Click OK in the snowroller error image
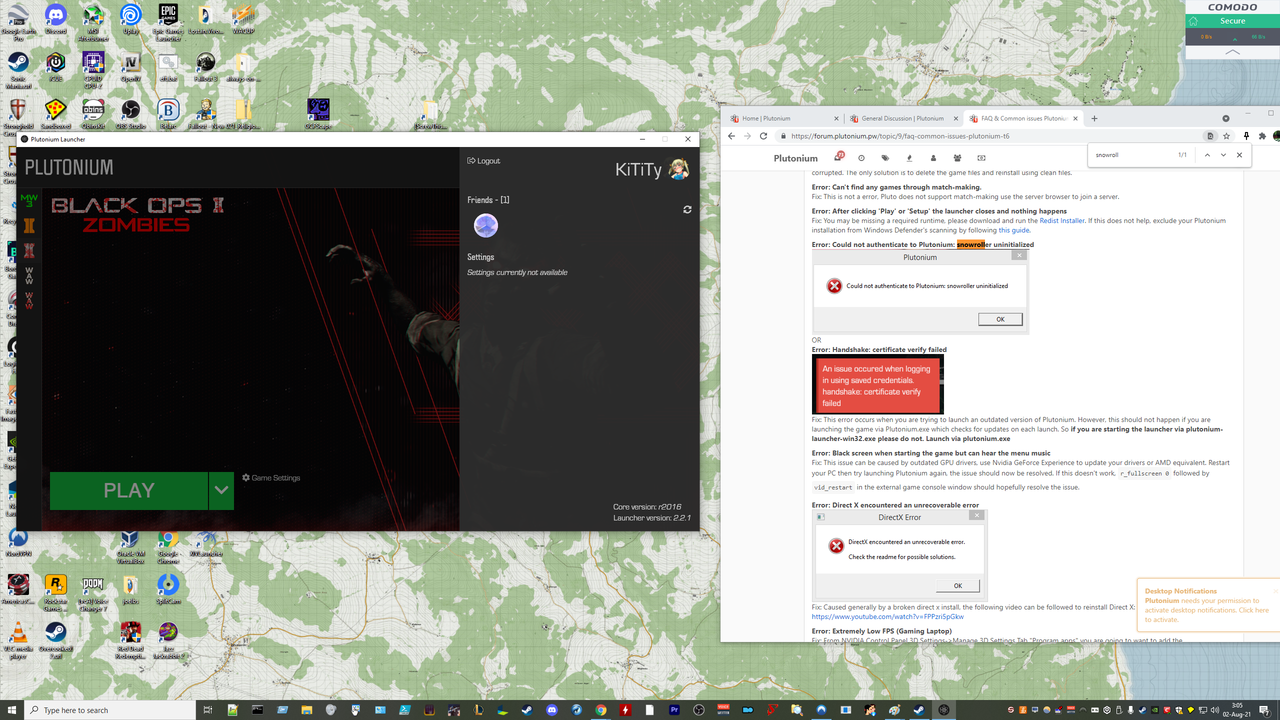Screen dimensions: 1280x720 [1000, 319]
